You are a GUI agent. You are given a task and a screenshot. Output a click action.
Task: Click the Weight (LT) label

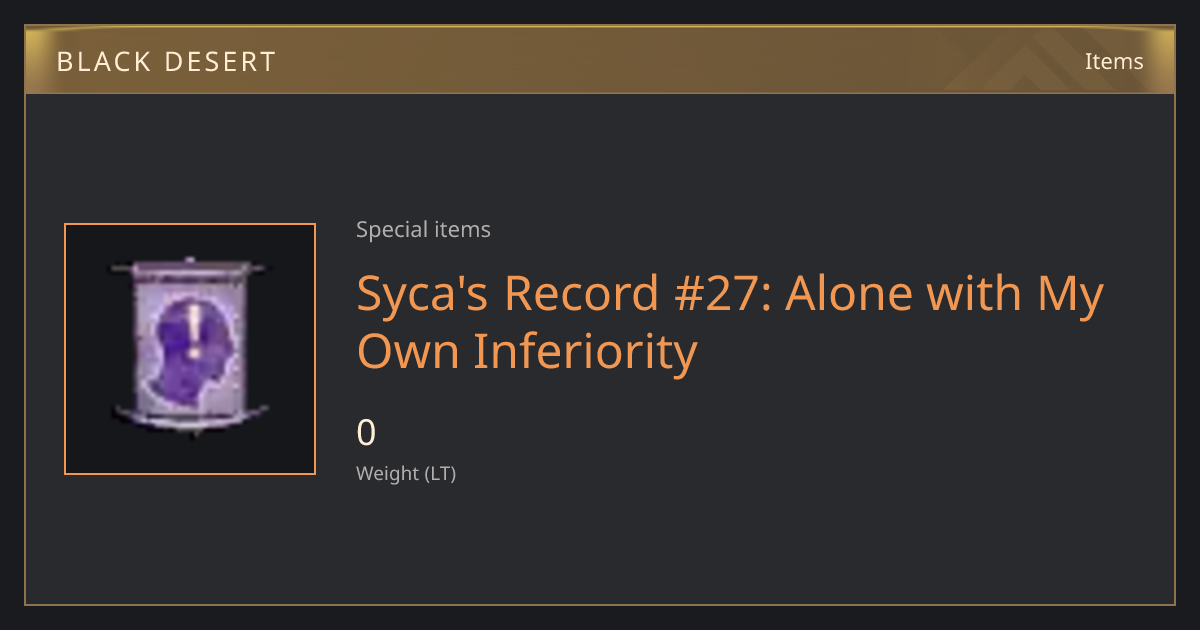coord(406,473)
